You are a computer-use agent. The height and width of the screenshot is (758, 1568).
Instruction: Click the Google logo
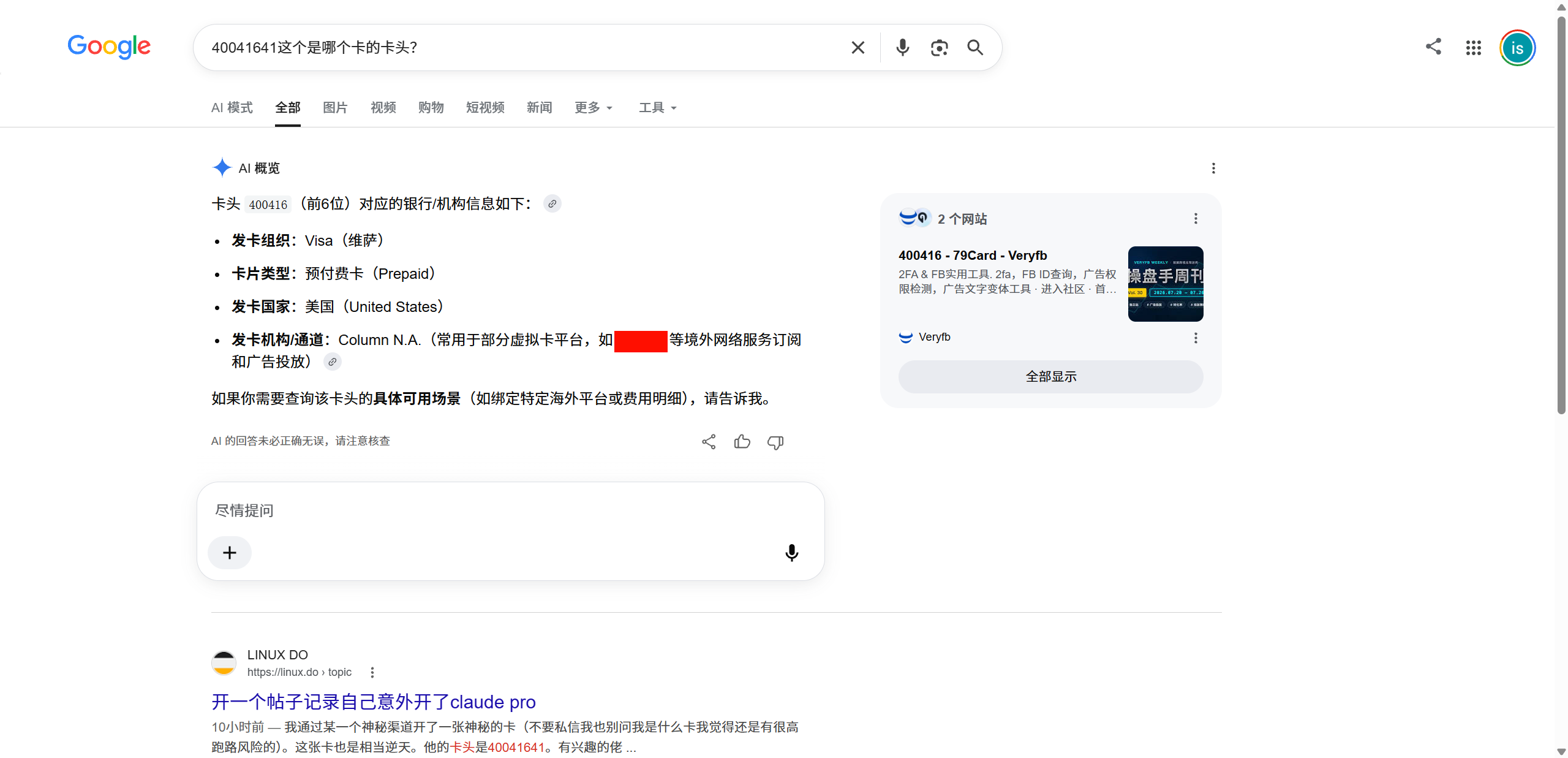(109, 47)
